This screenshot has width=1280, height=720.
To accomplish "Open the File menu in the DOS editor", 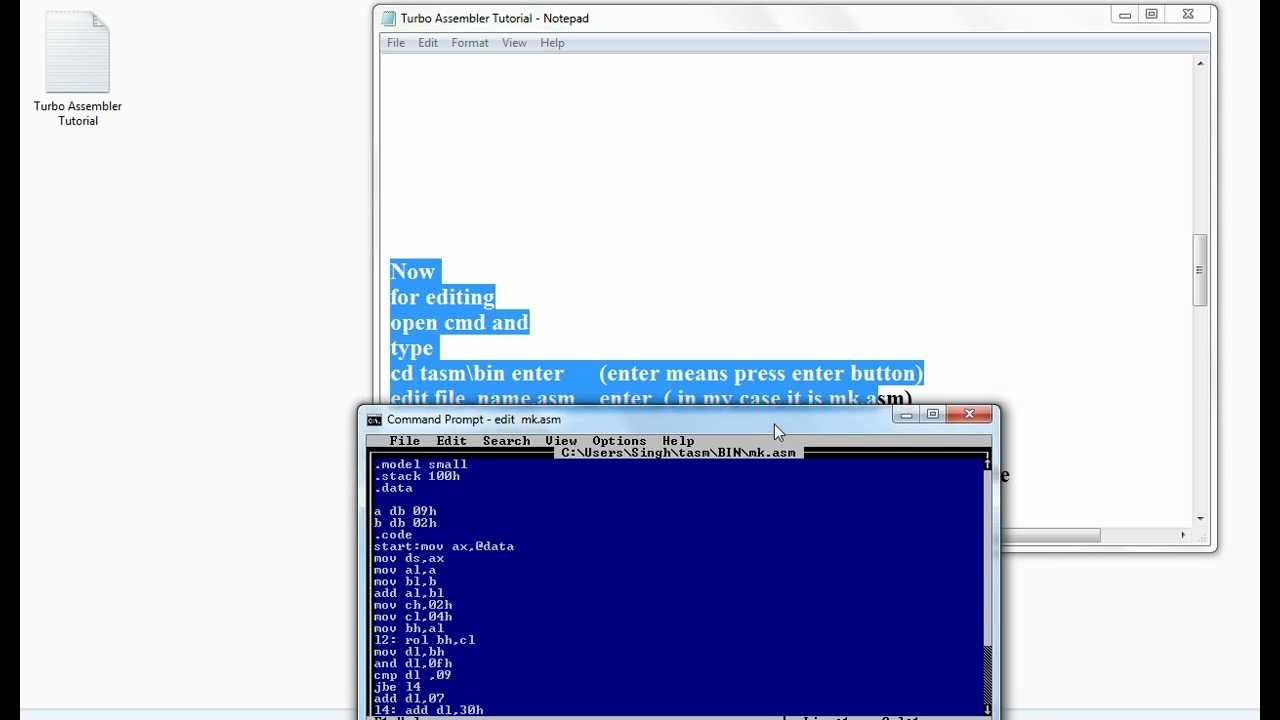I will pos(405,441).
